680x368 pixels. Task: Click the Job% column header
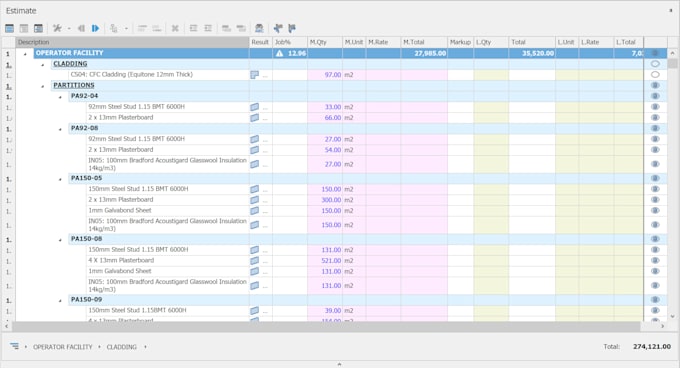point(290,42)
